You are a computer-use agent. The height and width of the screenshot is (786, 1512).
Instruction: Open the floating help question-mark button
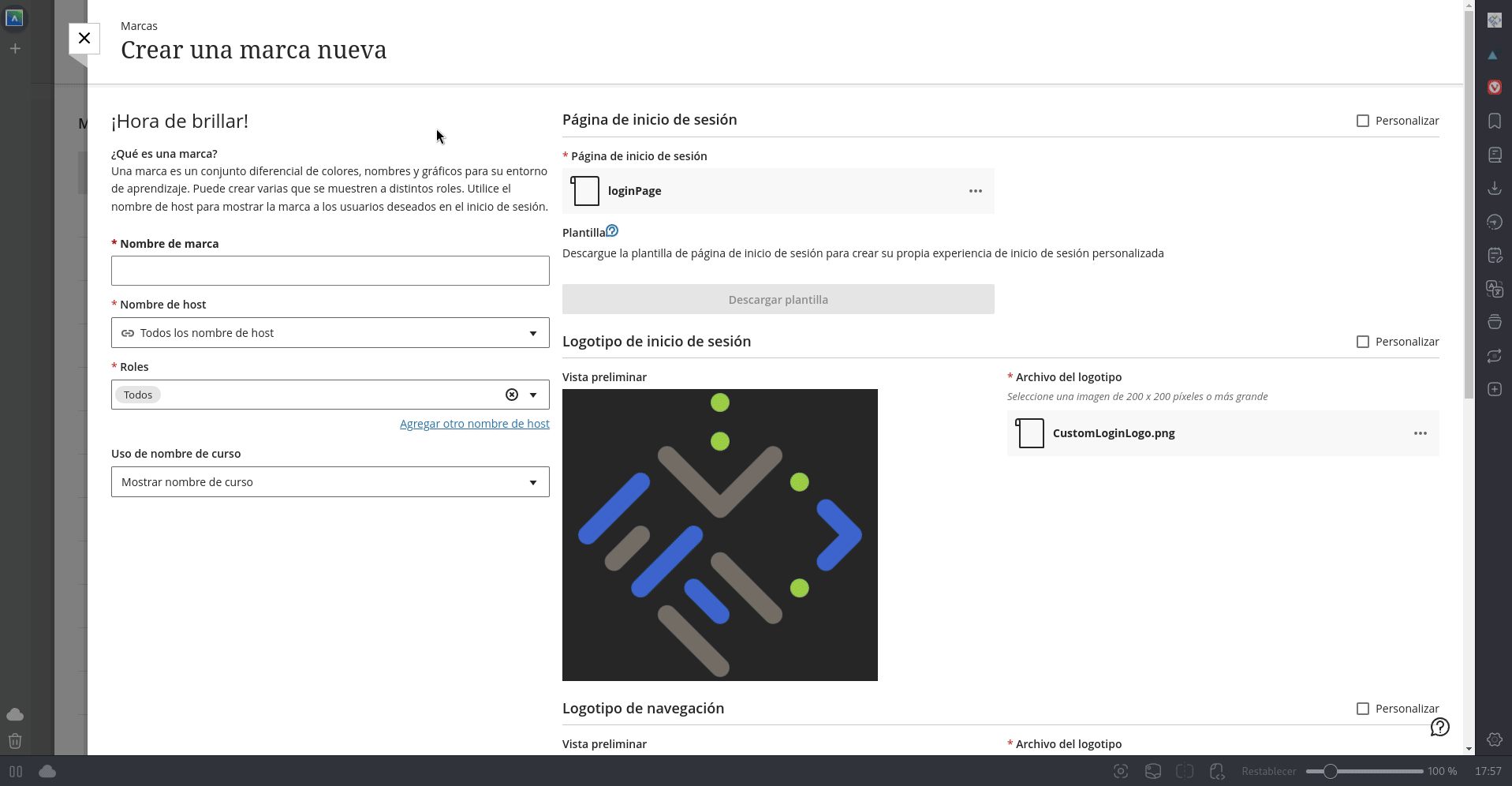tap(1440, 727)
